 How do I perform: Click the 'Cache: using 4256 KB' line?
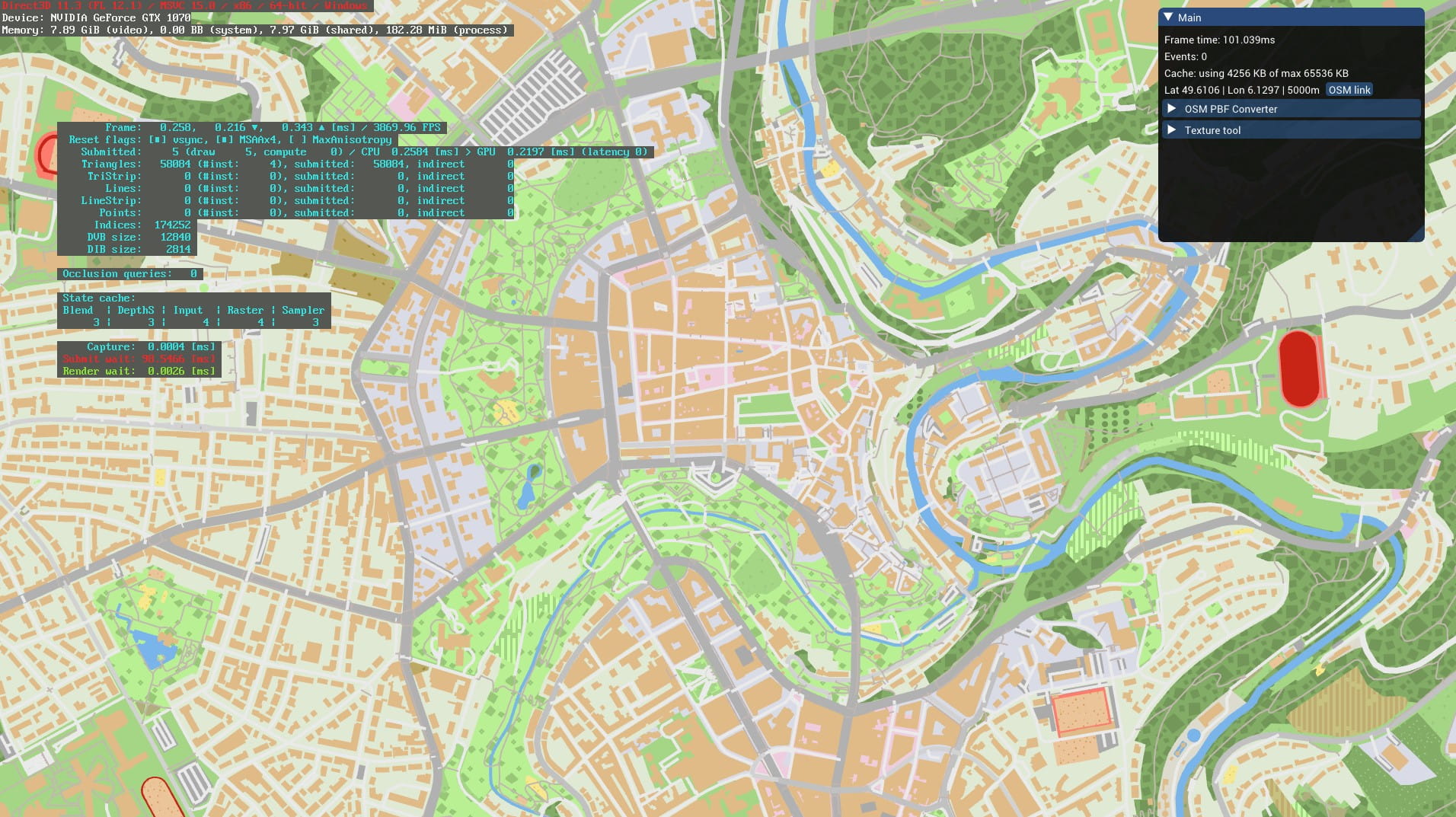[1256, 73]
